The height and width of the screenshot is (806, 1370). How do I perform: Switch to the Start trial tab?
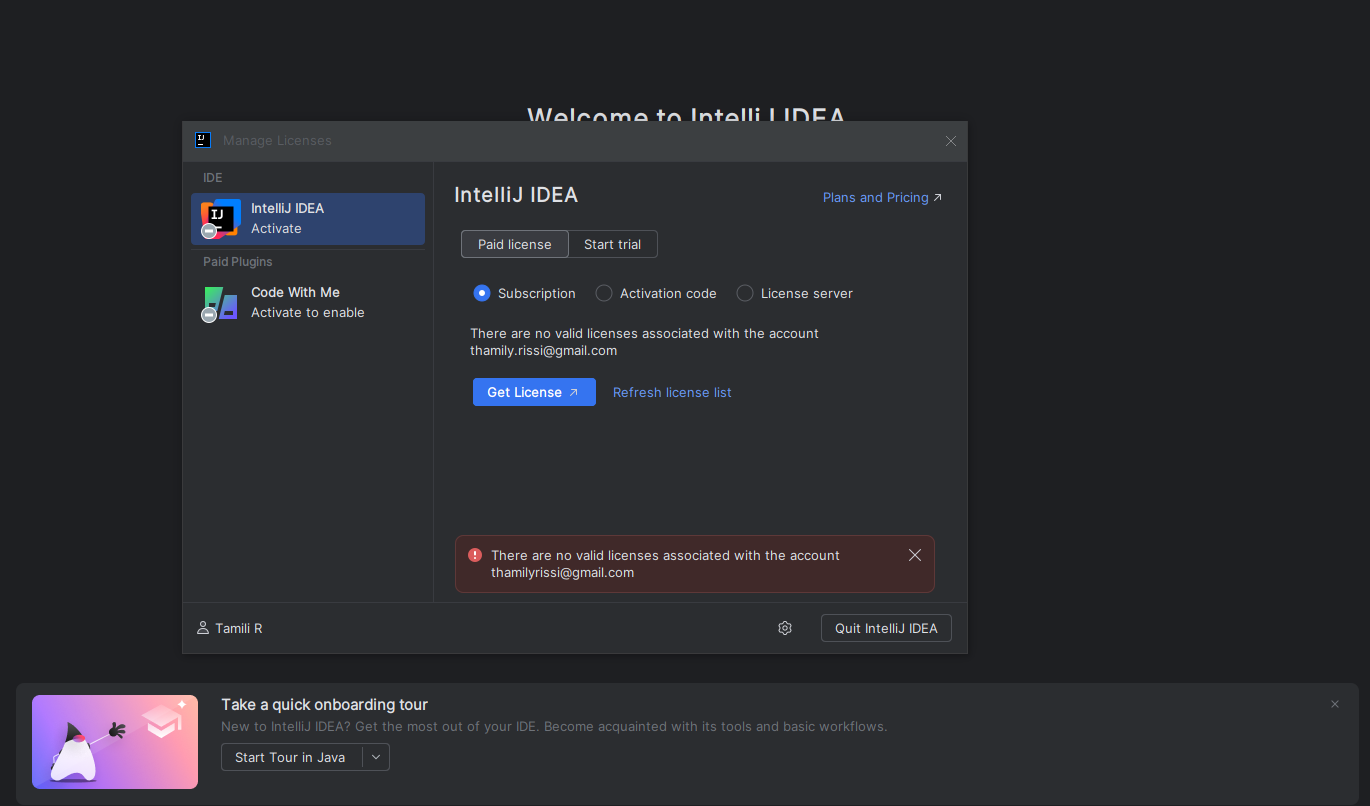[x=612, y=244]
